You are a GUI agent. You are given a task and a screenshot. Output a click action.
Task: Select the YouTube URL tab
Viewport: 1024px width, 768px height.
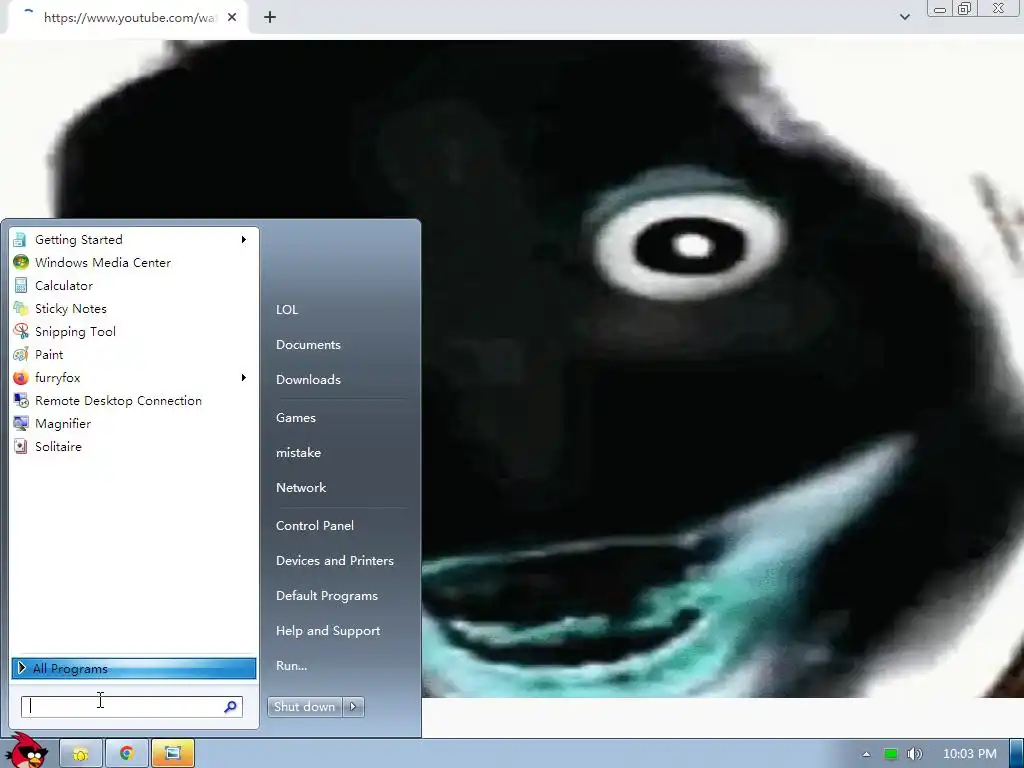pyautogui.click(x=127, y=18)
